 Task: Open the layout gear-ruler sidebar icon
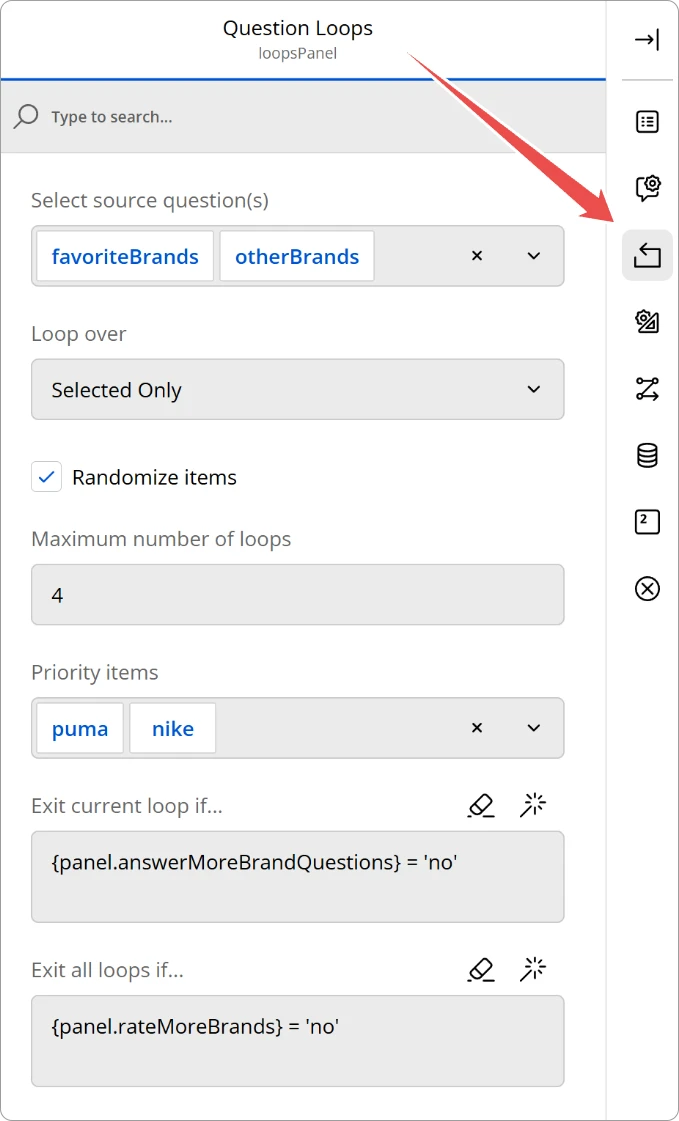(647, 322)
